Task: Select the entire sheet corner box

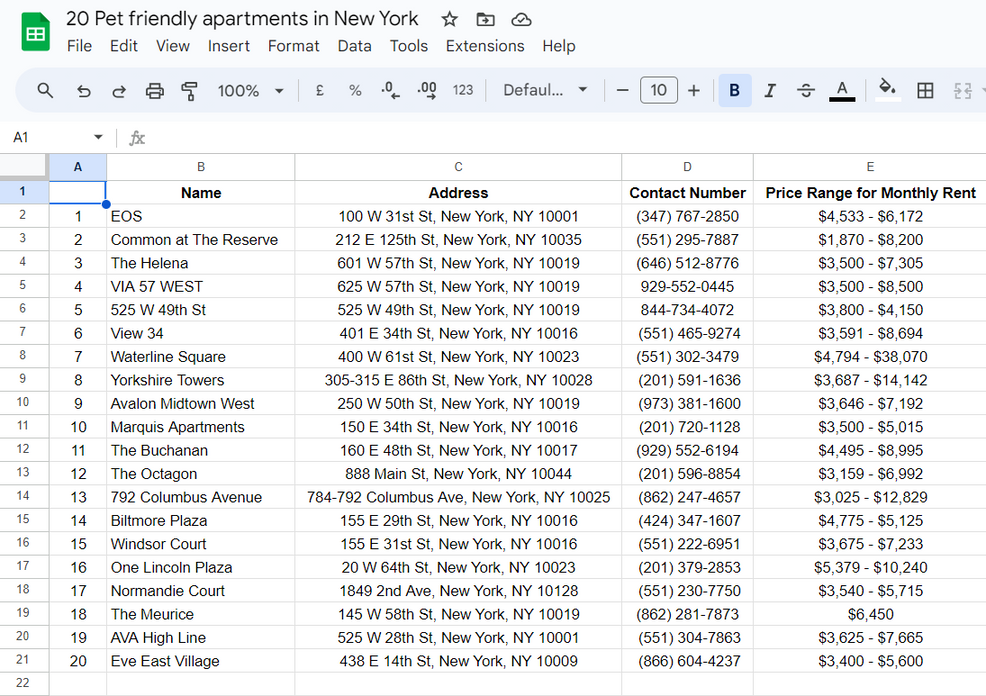Action: (24, 167)
